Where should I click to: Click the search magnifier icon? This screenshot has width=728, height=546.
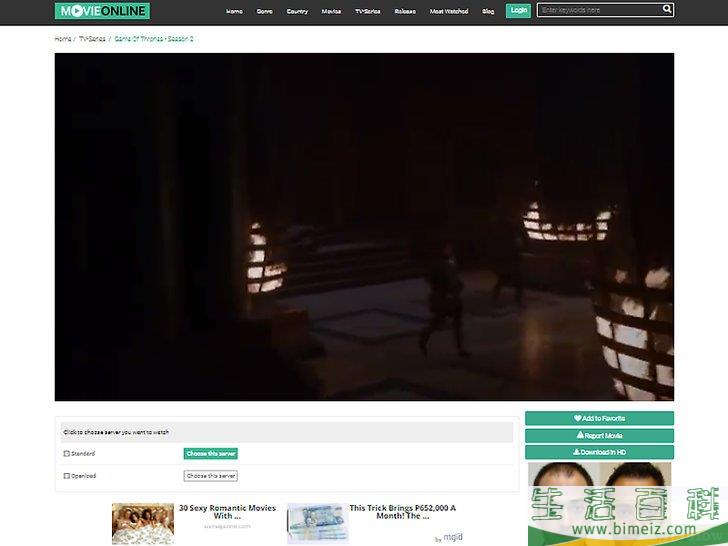(667, 10)
